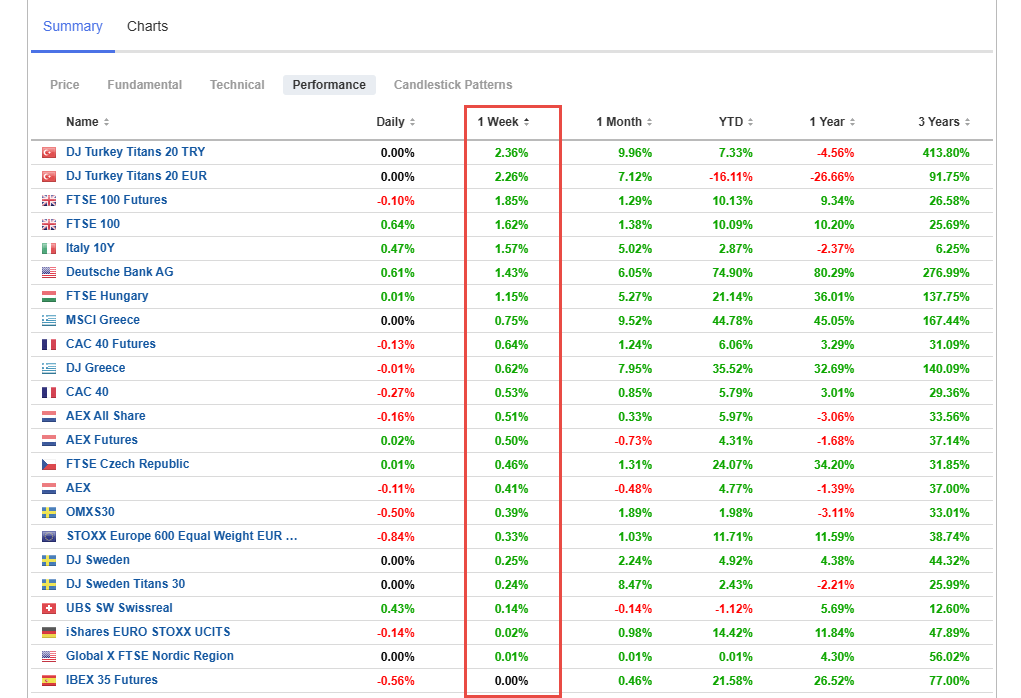Click Sweden flag beside OMXS30
1021x698 pixels.
click(x=49, y=513)
